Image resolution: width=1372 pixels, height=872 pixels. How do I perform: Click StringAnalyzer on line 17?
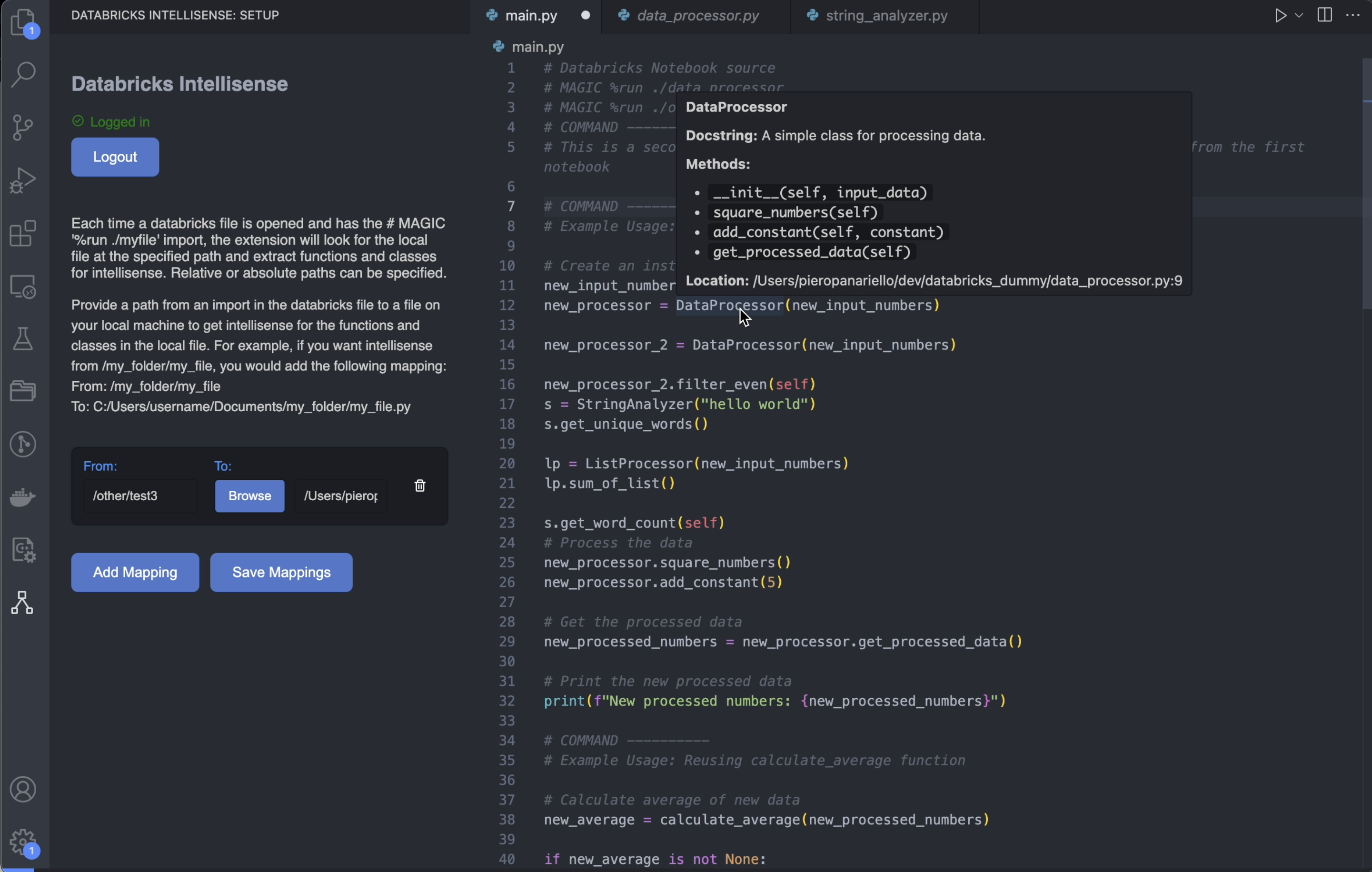pos(635,405)
